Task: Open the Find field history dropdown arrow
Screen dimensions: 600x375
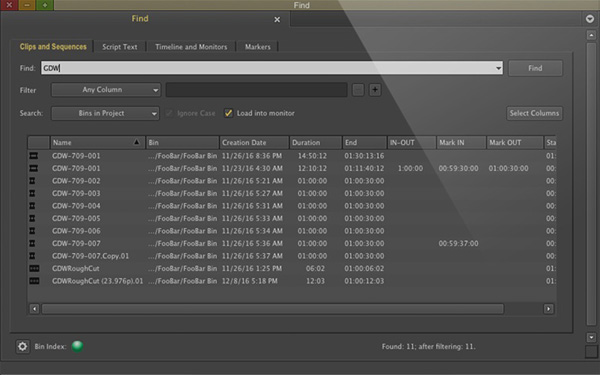Action: (x=498, y=68)
